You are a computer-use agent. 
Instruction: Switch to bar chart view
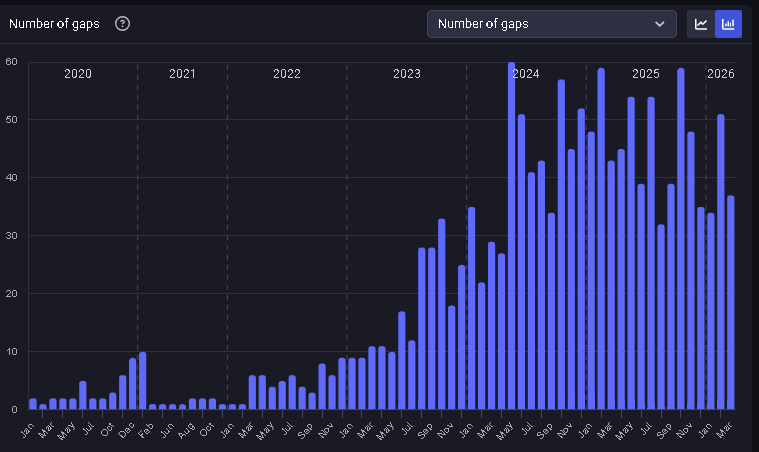(x=728, y=24)
